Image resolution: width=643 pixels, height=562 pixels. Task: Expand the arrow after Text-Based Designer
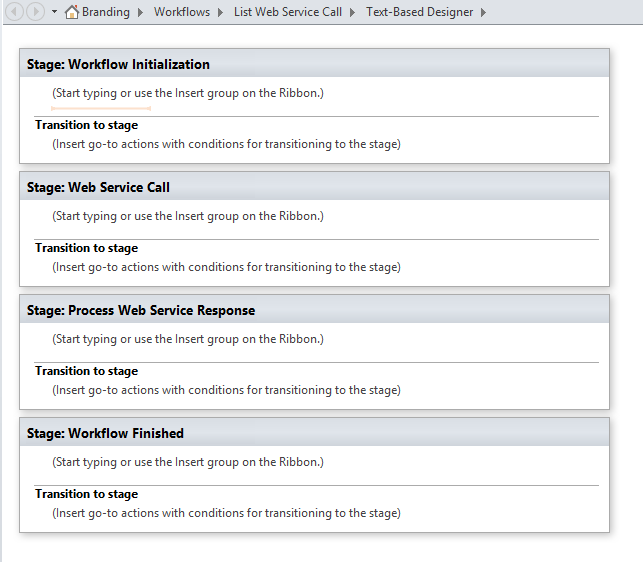[x=484, y=12]
